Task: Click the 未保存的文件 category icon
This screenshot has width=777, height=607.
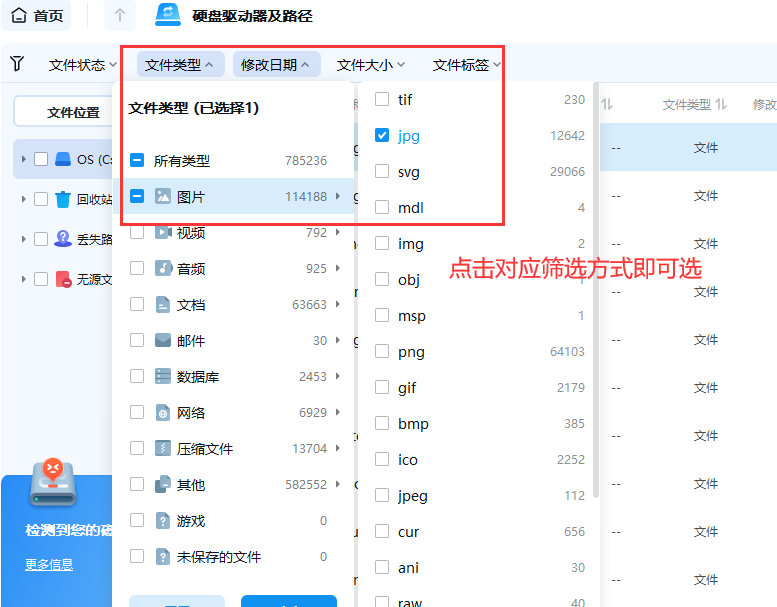Action: click(x=163, y=556)
